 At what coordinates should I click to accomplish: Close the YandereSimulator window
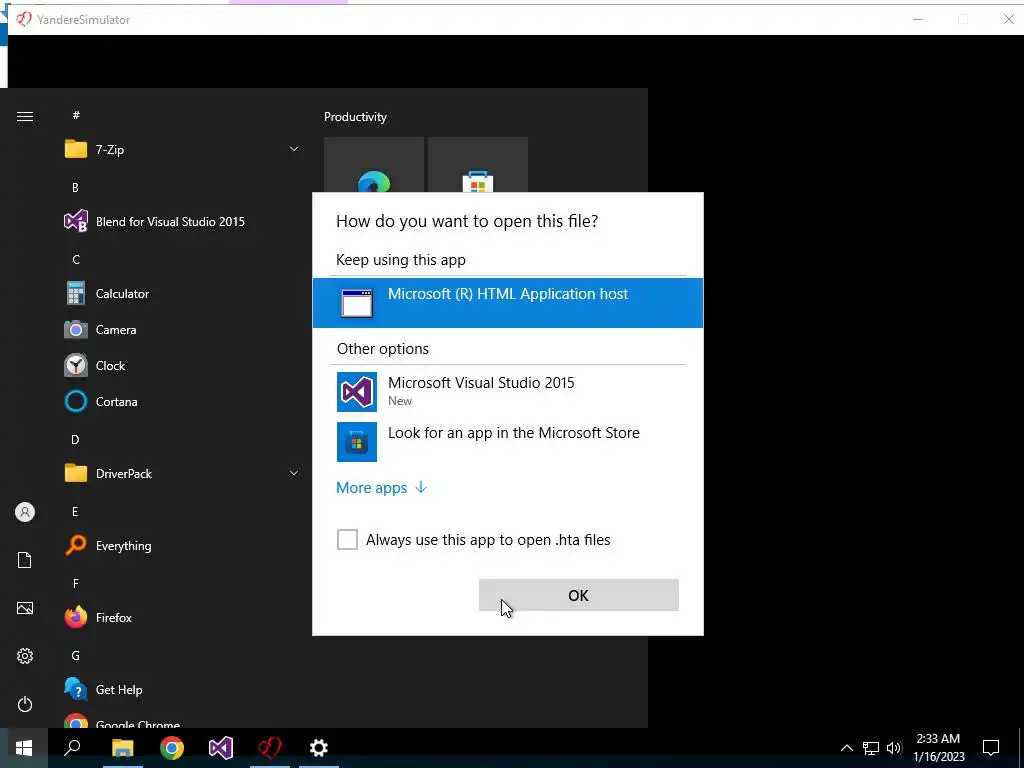1008,19
